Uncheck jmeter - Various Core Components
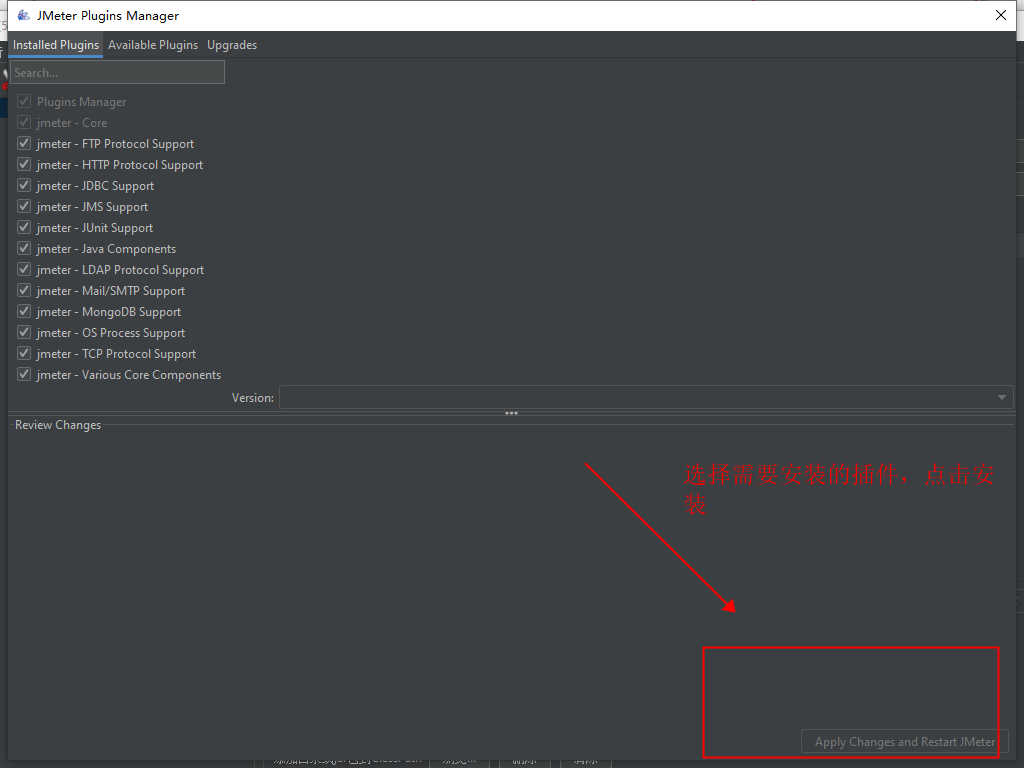The width and height of the screenshot is (1024, 768). pos(24,374)
